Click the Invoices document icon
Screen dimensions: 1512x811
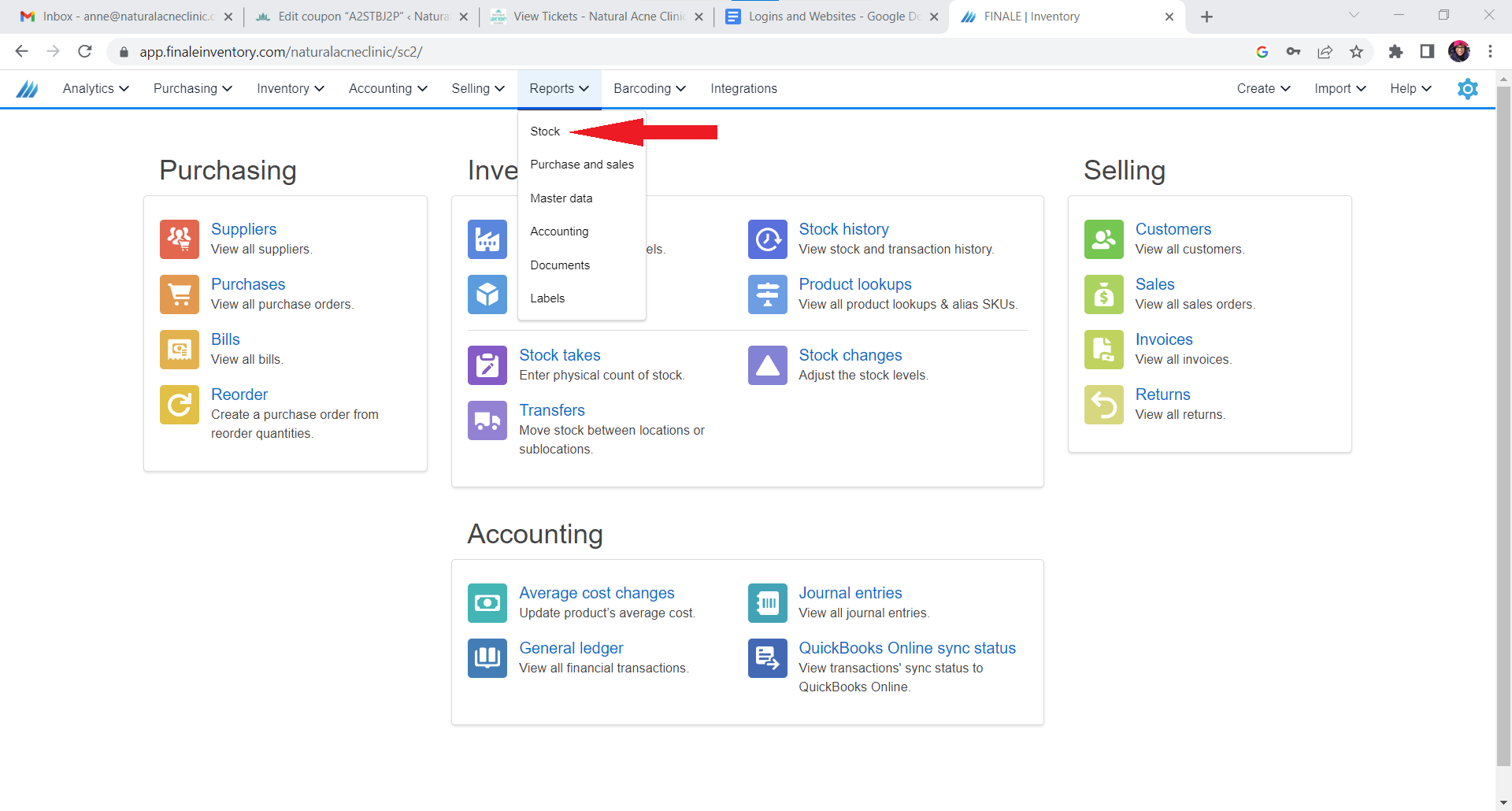click(x=1104, y=350)
